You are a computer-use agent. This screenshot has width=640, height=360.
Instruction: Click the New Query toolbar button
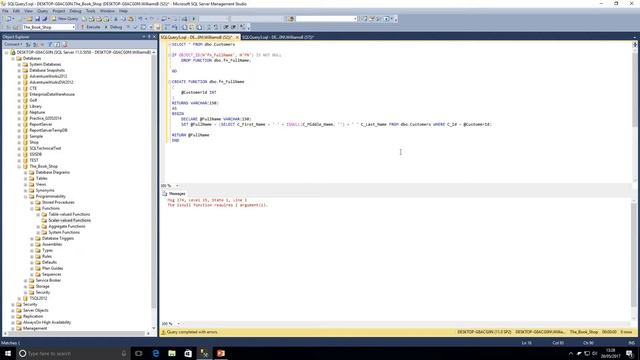(64, 19)
